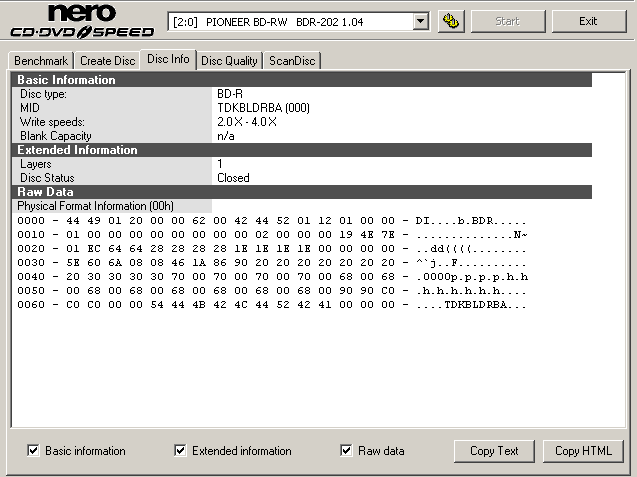Click the Start button

[507, 21]
